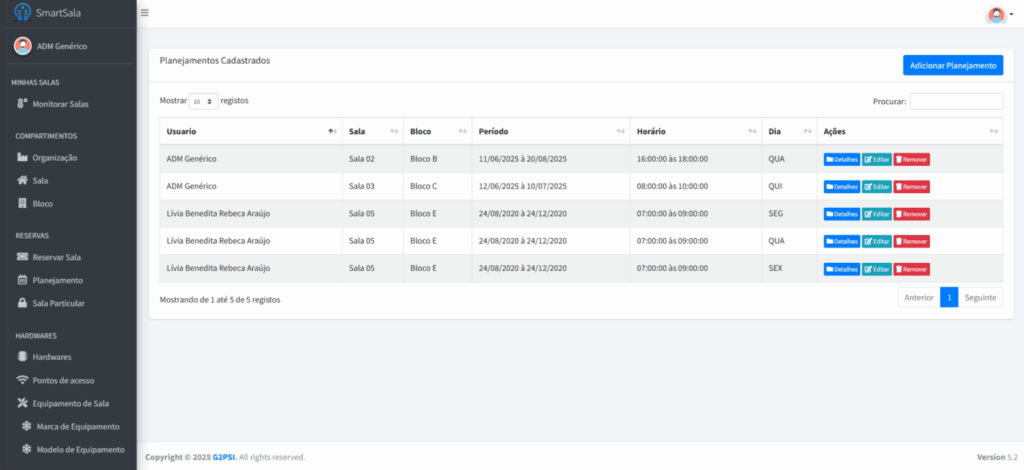Sort table by the Período column
Screen dimensions: 1024x470
tap(550, 131)
